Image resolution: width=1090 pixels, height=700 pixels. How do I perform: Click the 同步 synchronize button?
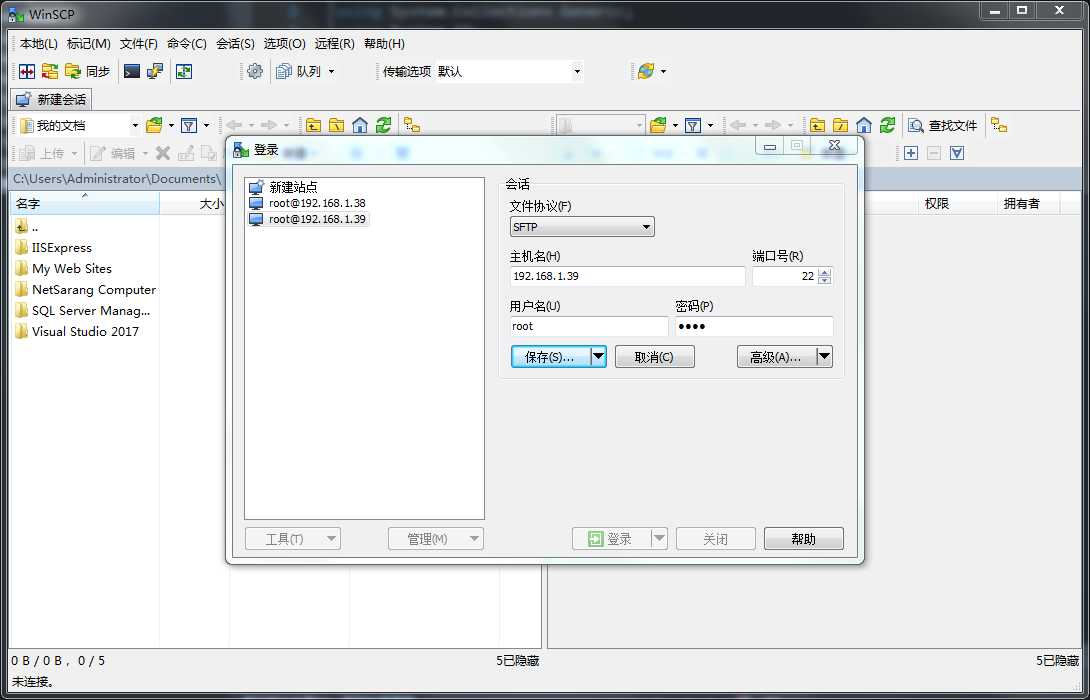click(x=88, y=71)
